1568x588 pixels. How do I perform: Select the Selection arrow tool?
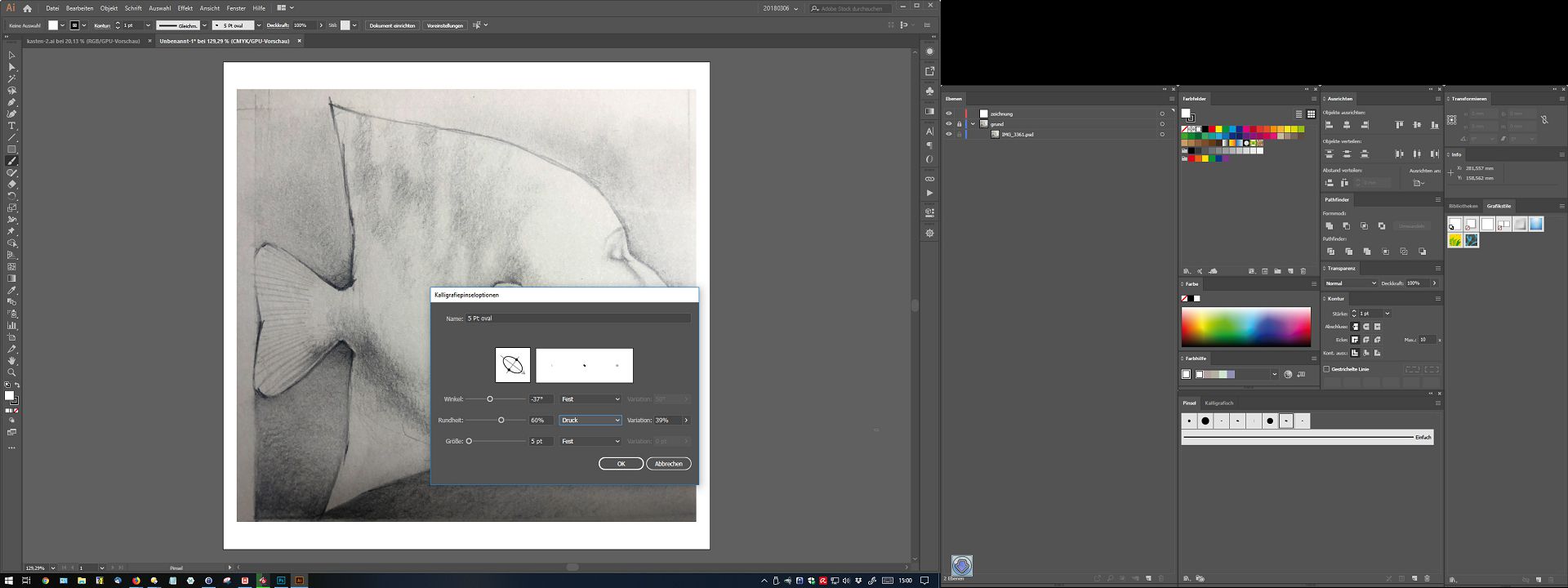tap(11, 56)
